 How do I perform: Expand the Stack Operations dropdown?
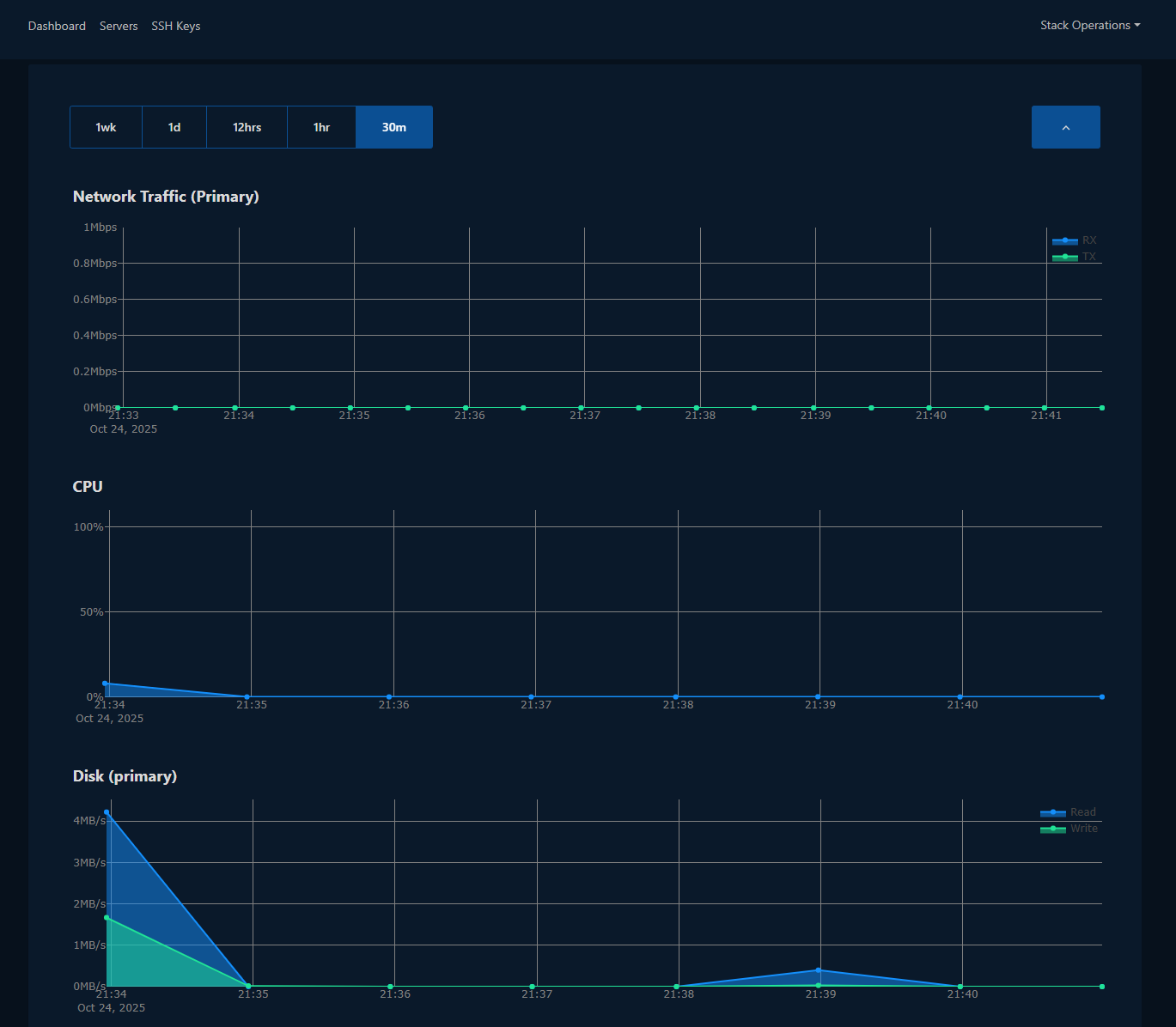(1089, 26)
